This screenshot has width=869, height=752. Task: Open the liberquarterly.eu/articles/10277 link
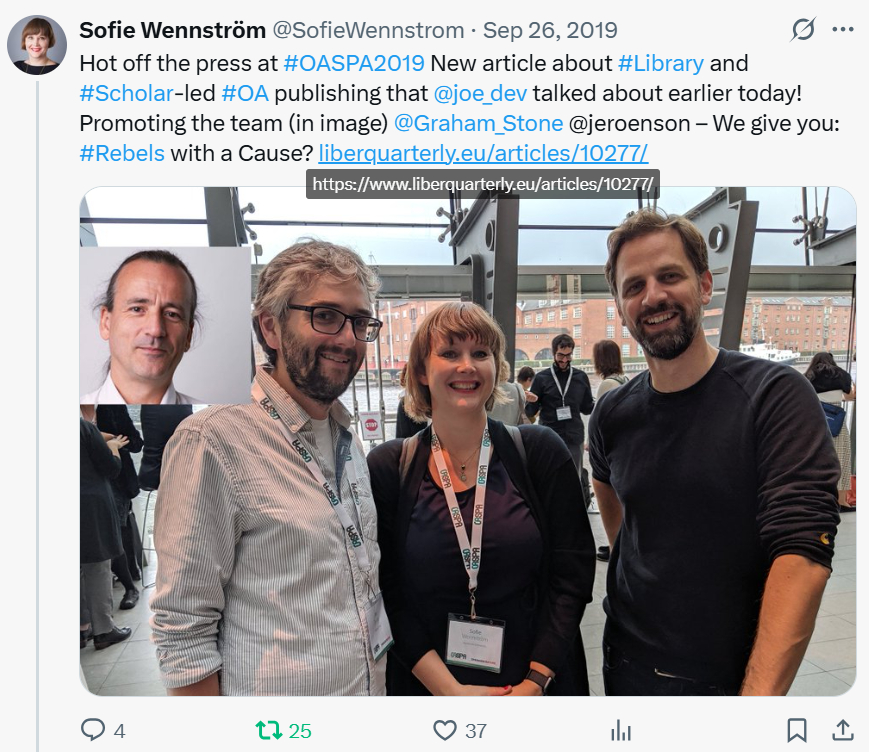(483, 153)
